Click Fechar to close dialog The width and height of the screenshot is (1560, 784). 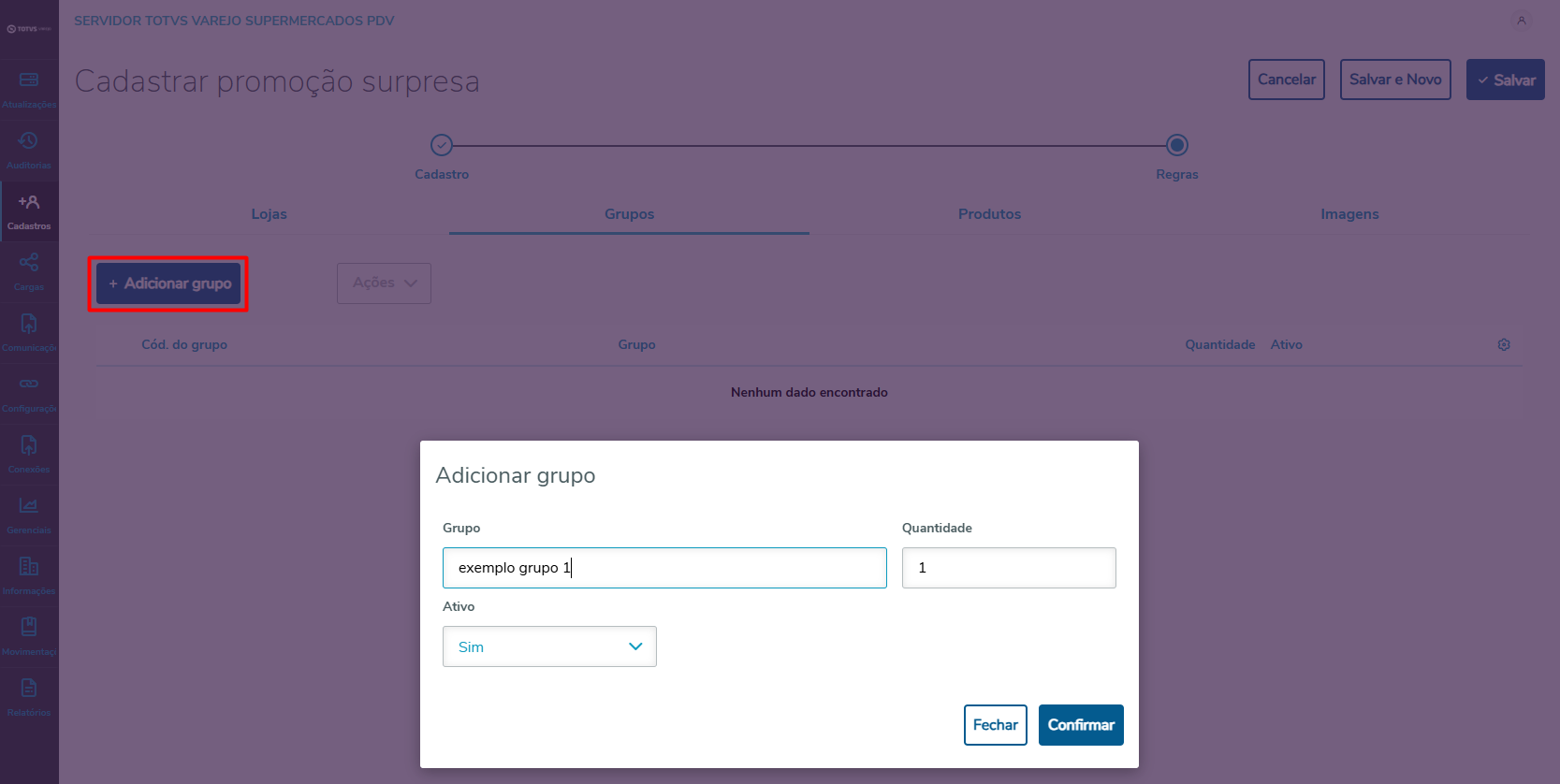995,725
